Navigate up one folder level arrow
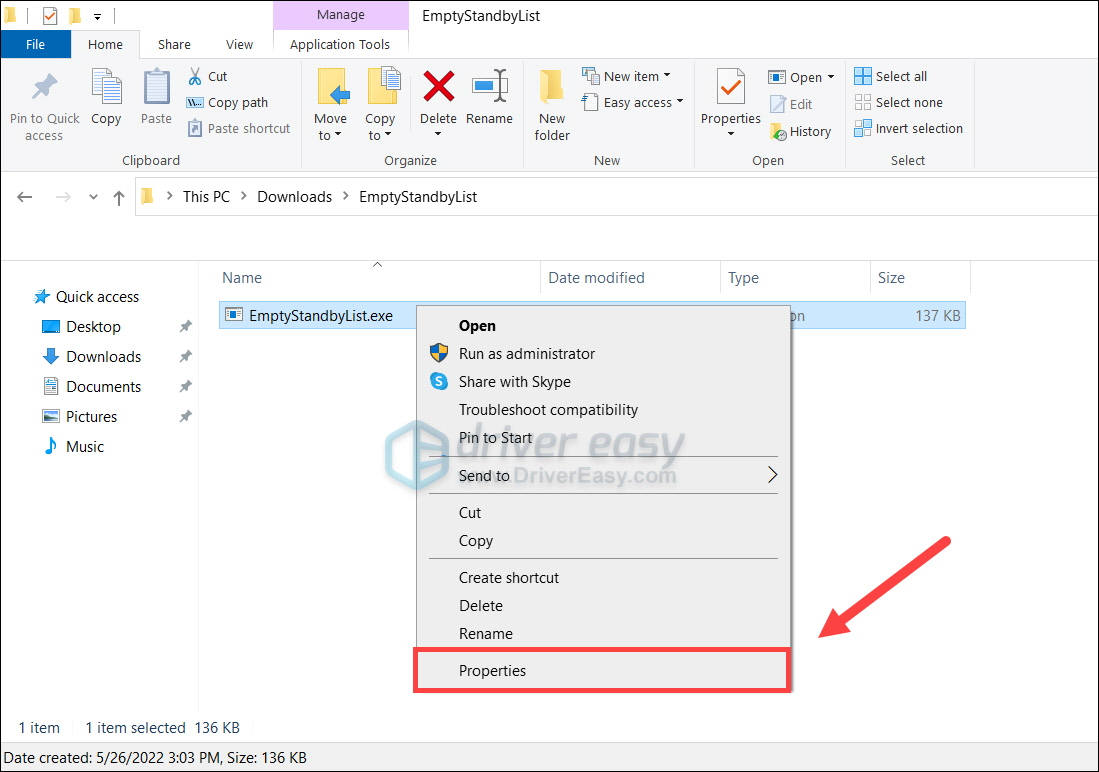Viewport: 1099px width, 772px height. [x=118, y=197]
